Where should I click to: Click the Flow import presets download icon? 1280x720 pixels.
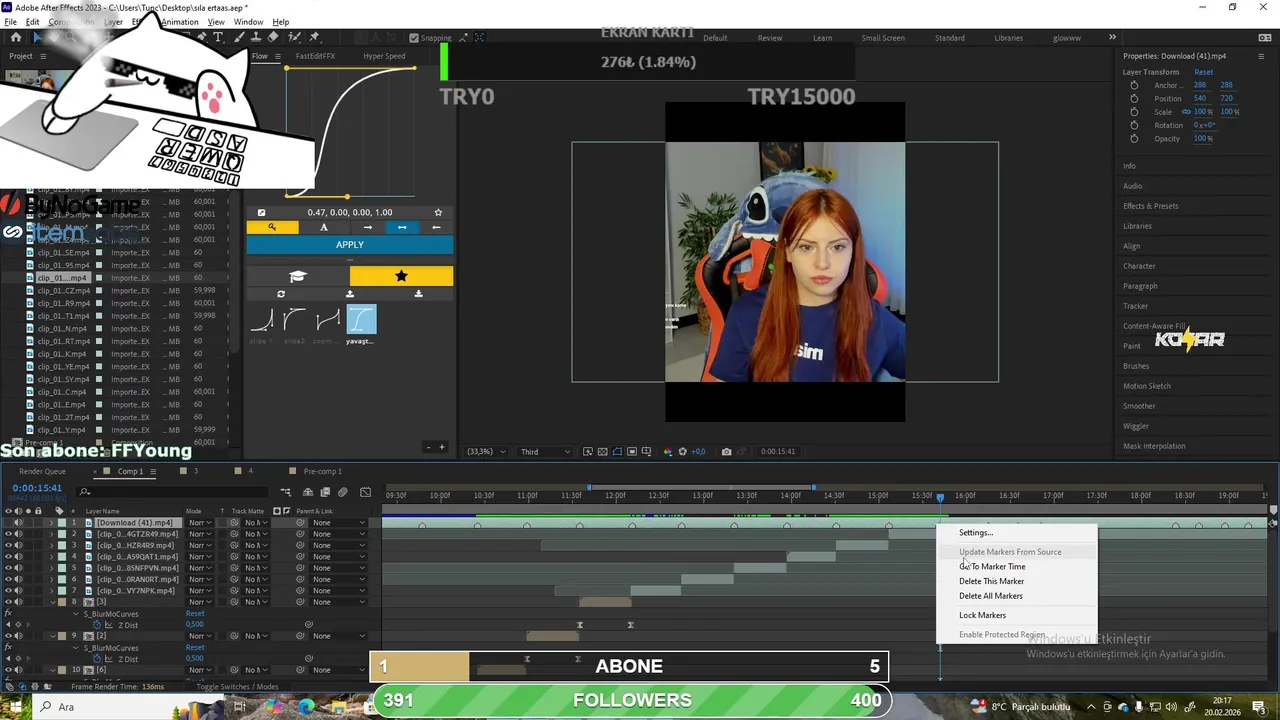[418, 294]
